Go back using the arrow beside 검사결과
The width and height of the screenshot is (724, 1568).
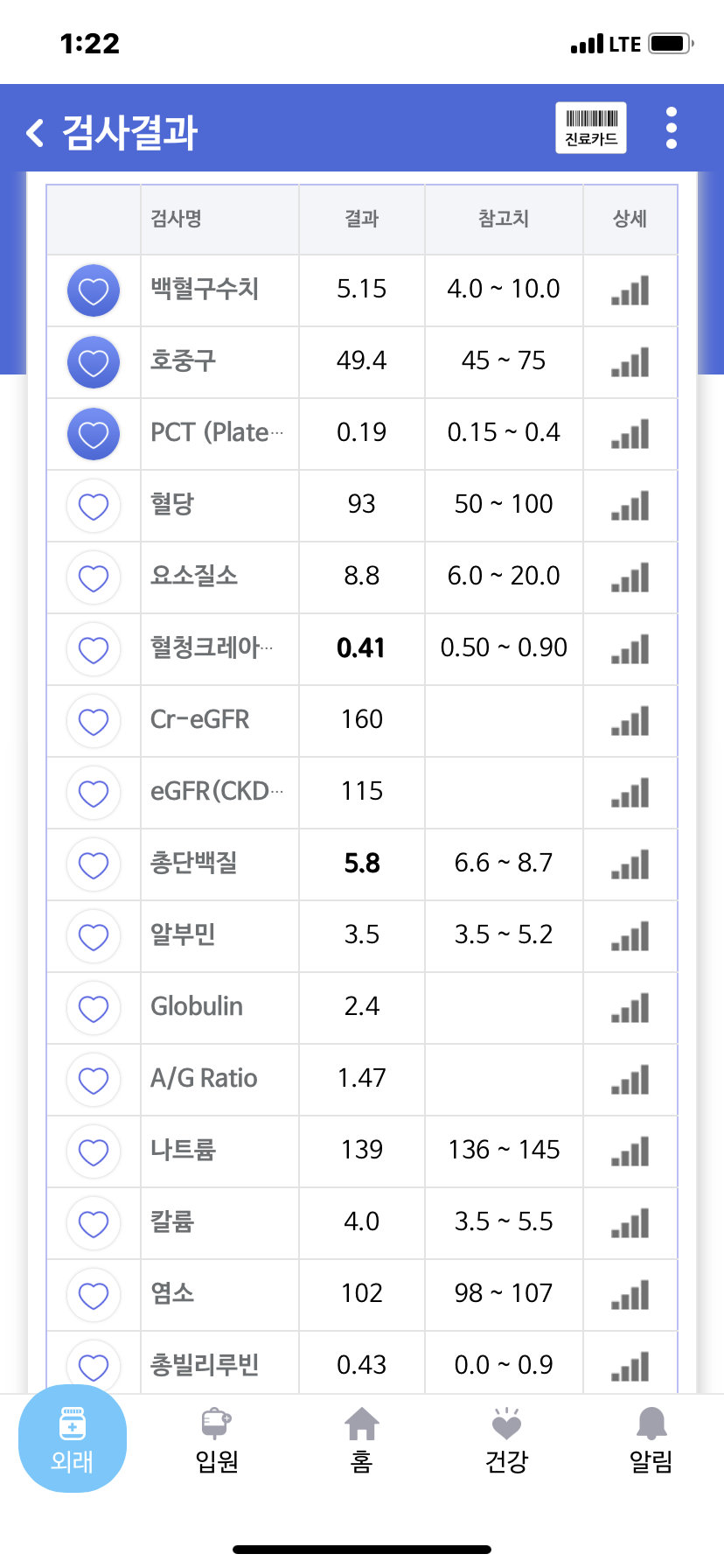pyautogui.click(x=35, y=133)
